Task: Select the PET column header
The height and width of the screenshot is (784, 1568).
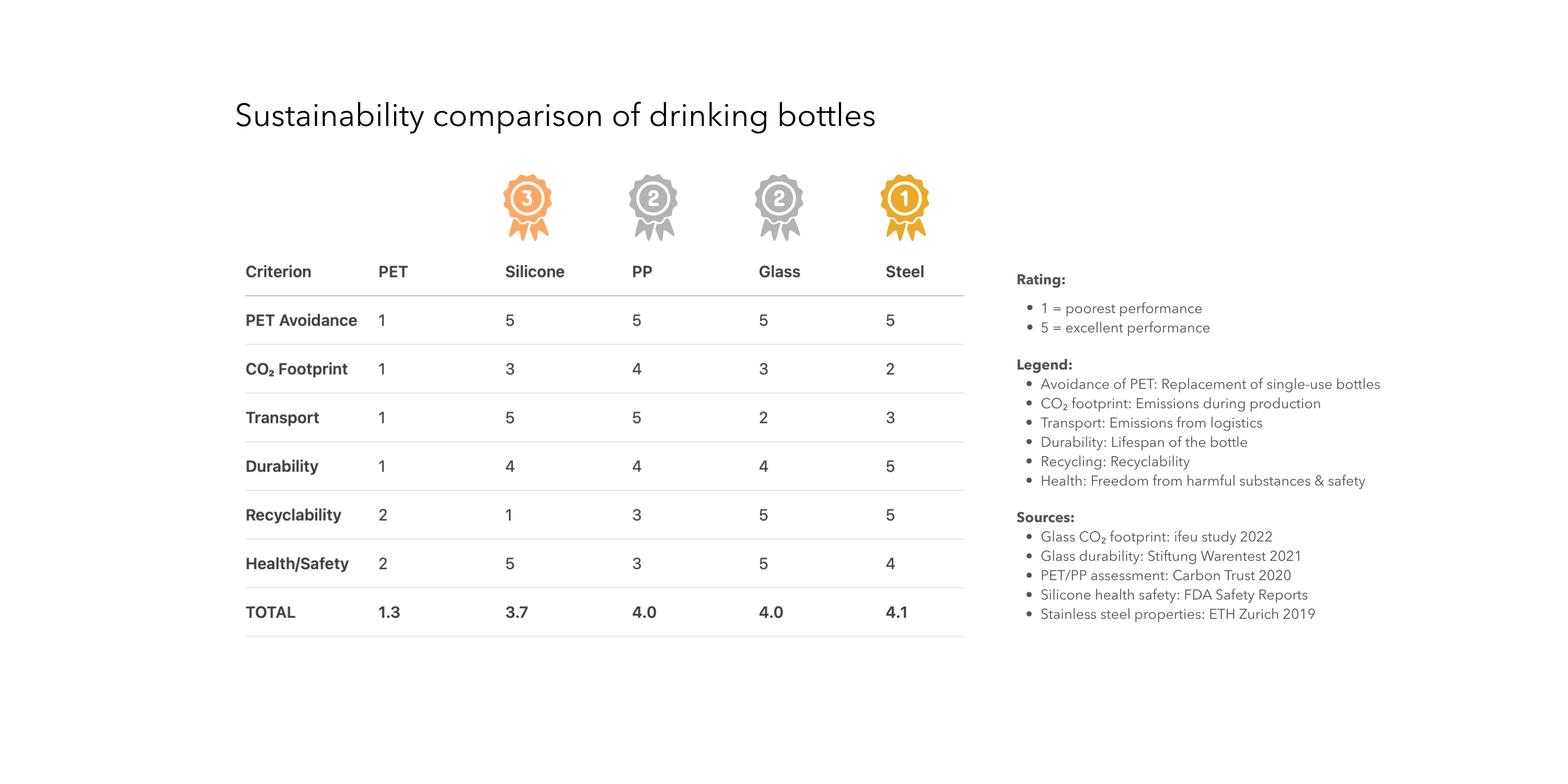Action: [x=393, y=271]
